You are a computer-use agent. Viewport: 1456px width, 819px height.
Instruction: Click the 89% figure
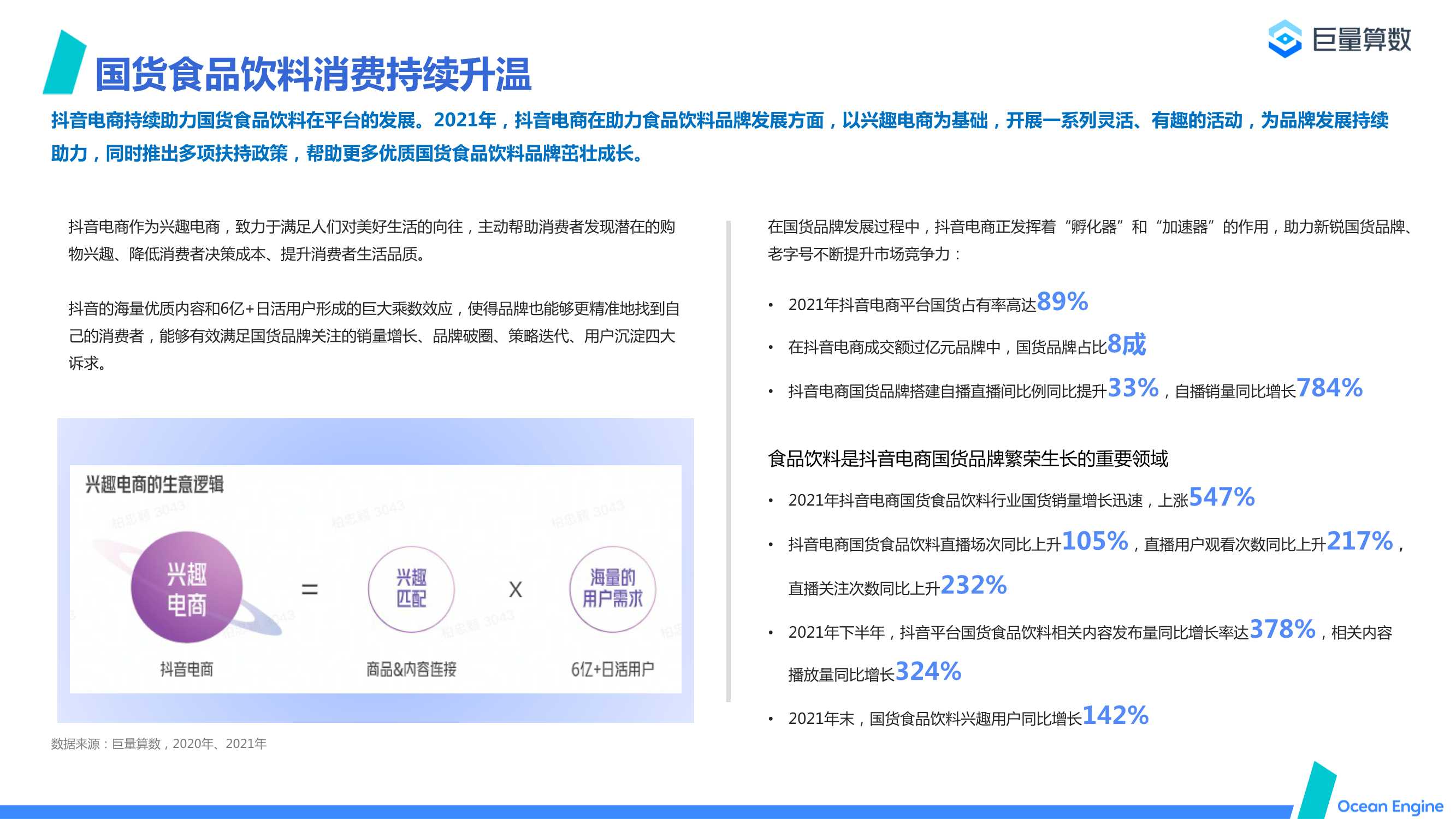pos(1062,301)
